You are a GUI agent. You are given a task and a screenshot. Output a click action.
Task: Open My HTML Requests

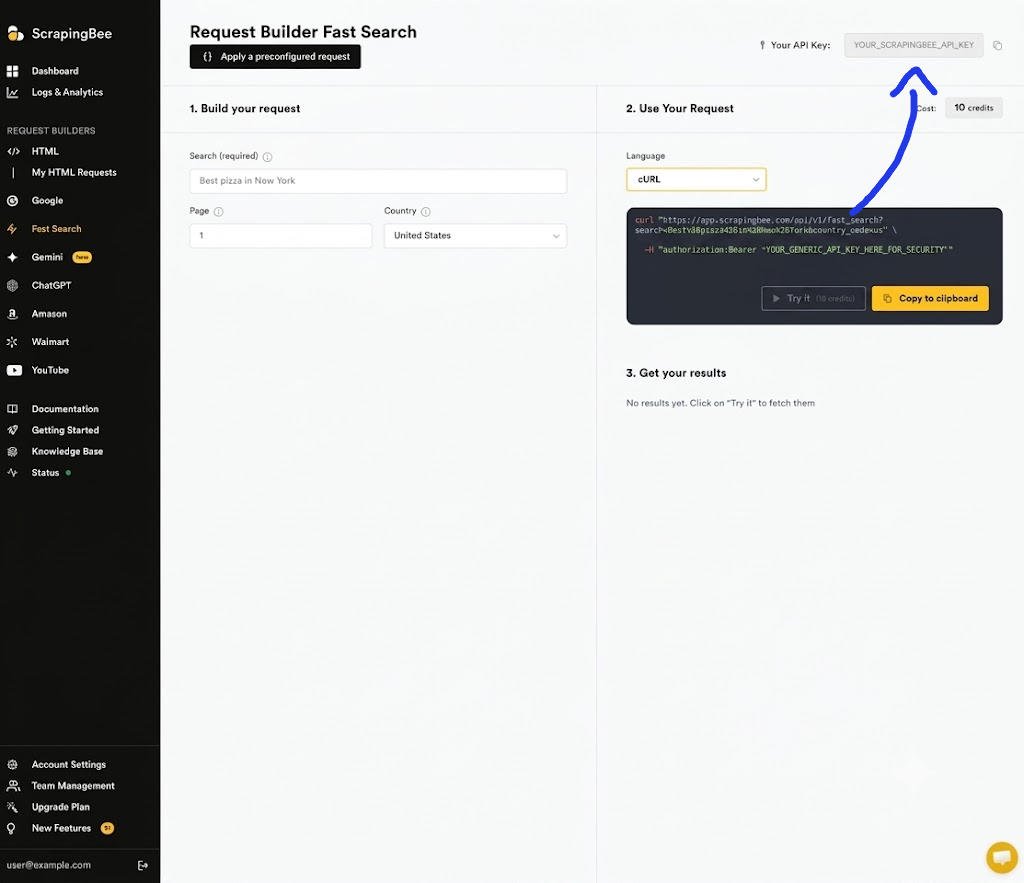[x=74, y=172]
